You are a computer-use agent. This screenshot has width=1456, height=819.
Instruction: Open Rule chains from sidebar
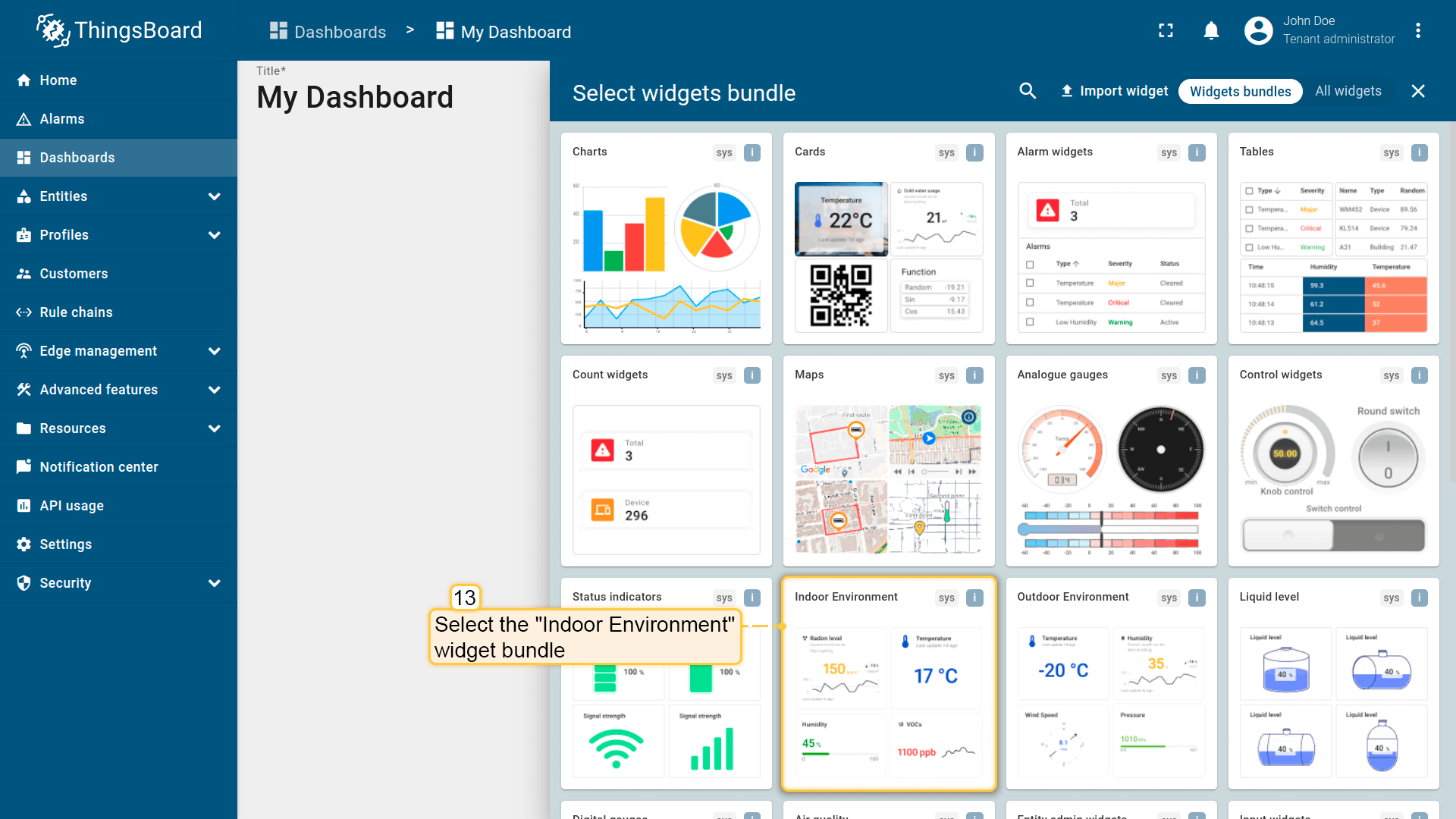pos(76,312)
